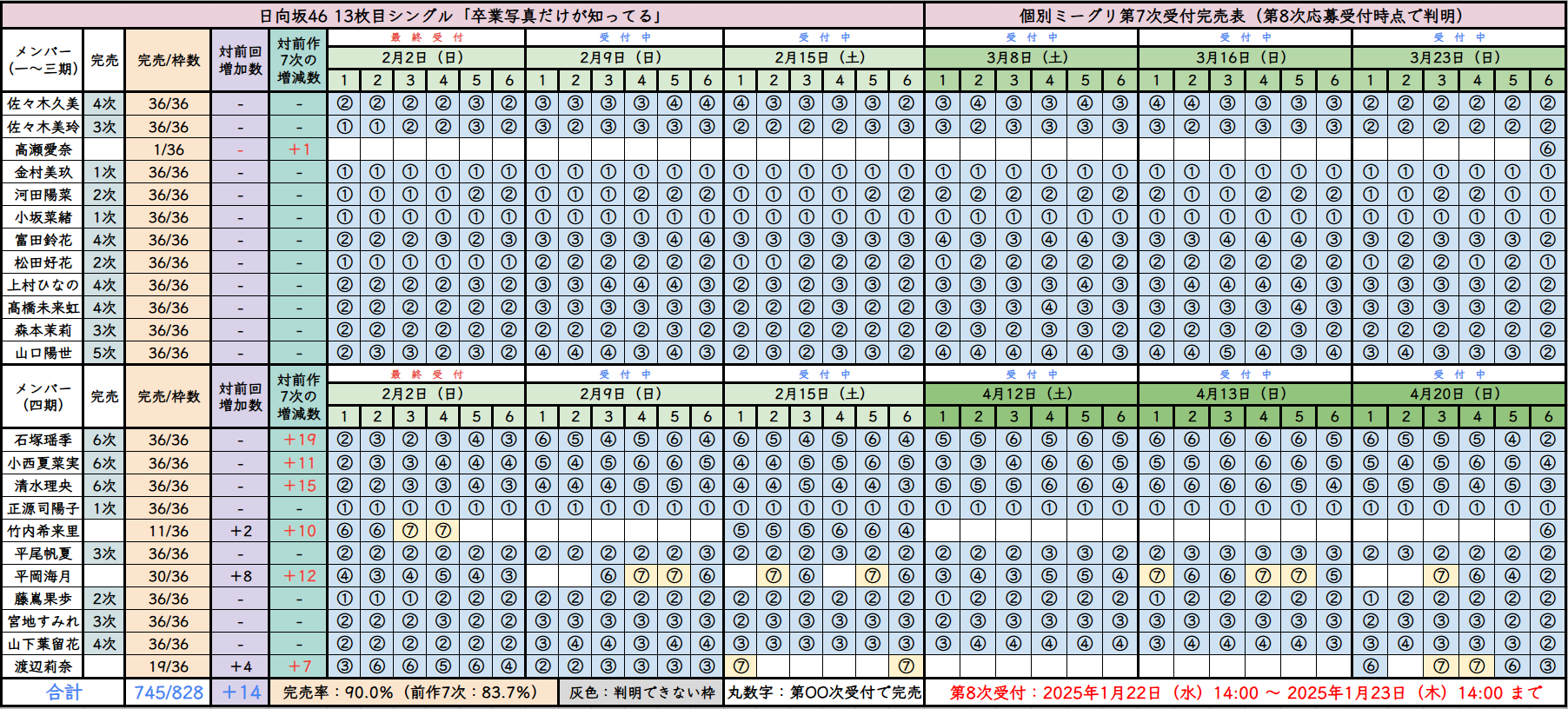Image resolution: width=1568 pixels, height=709 pixels.
Task: Click the blue 合計 label
Action: (64, 692)
